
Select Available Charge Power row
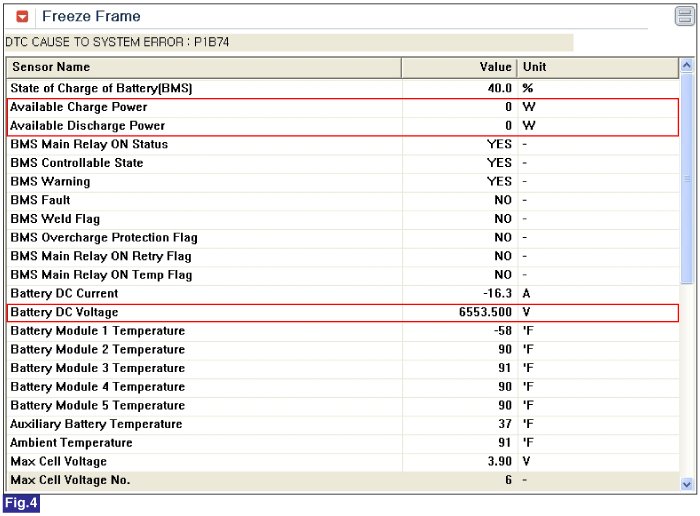coord(343,107)
